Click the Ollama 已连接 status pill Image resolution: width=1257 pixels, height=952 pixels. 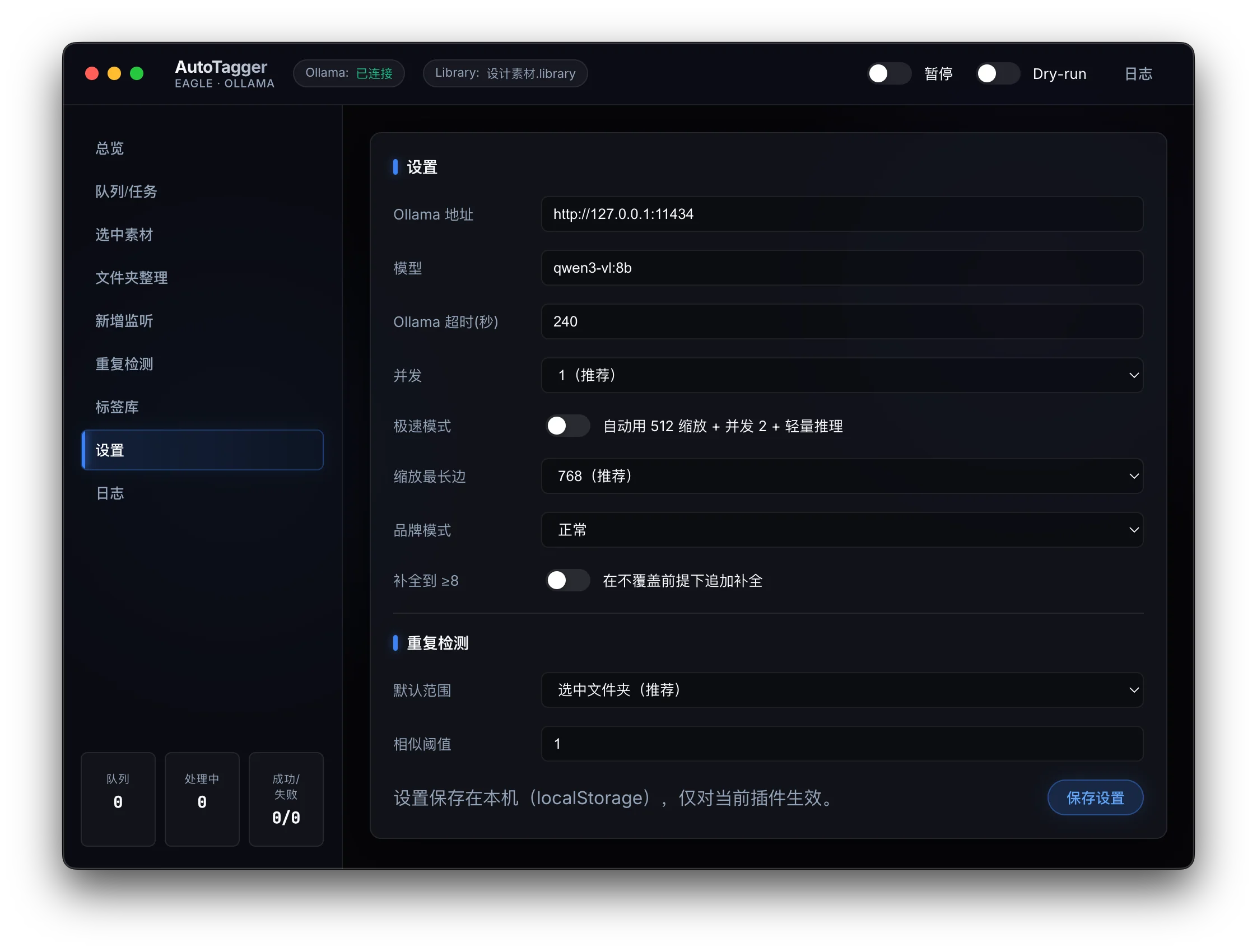tap(348, 73)
